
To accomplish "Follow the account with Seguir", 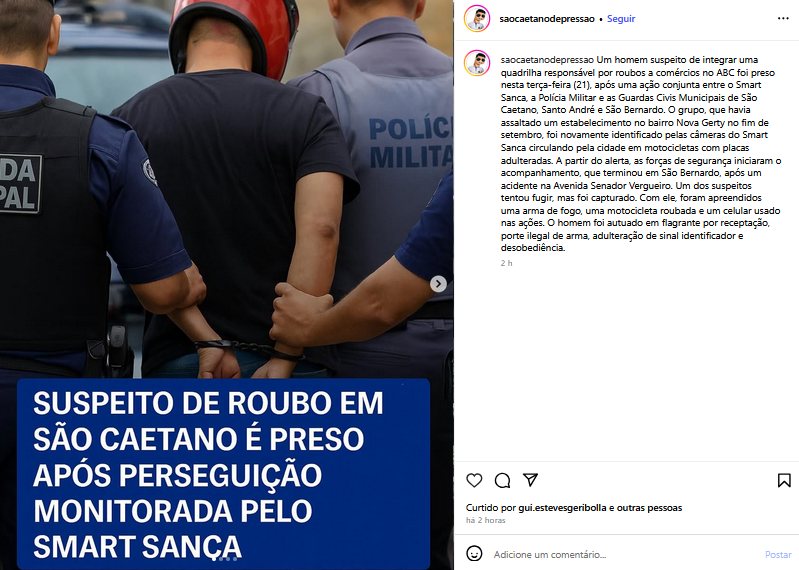I will click(x=621, y=19).
